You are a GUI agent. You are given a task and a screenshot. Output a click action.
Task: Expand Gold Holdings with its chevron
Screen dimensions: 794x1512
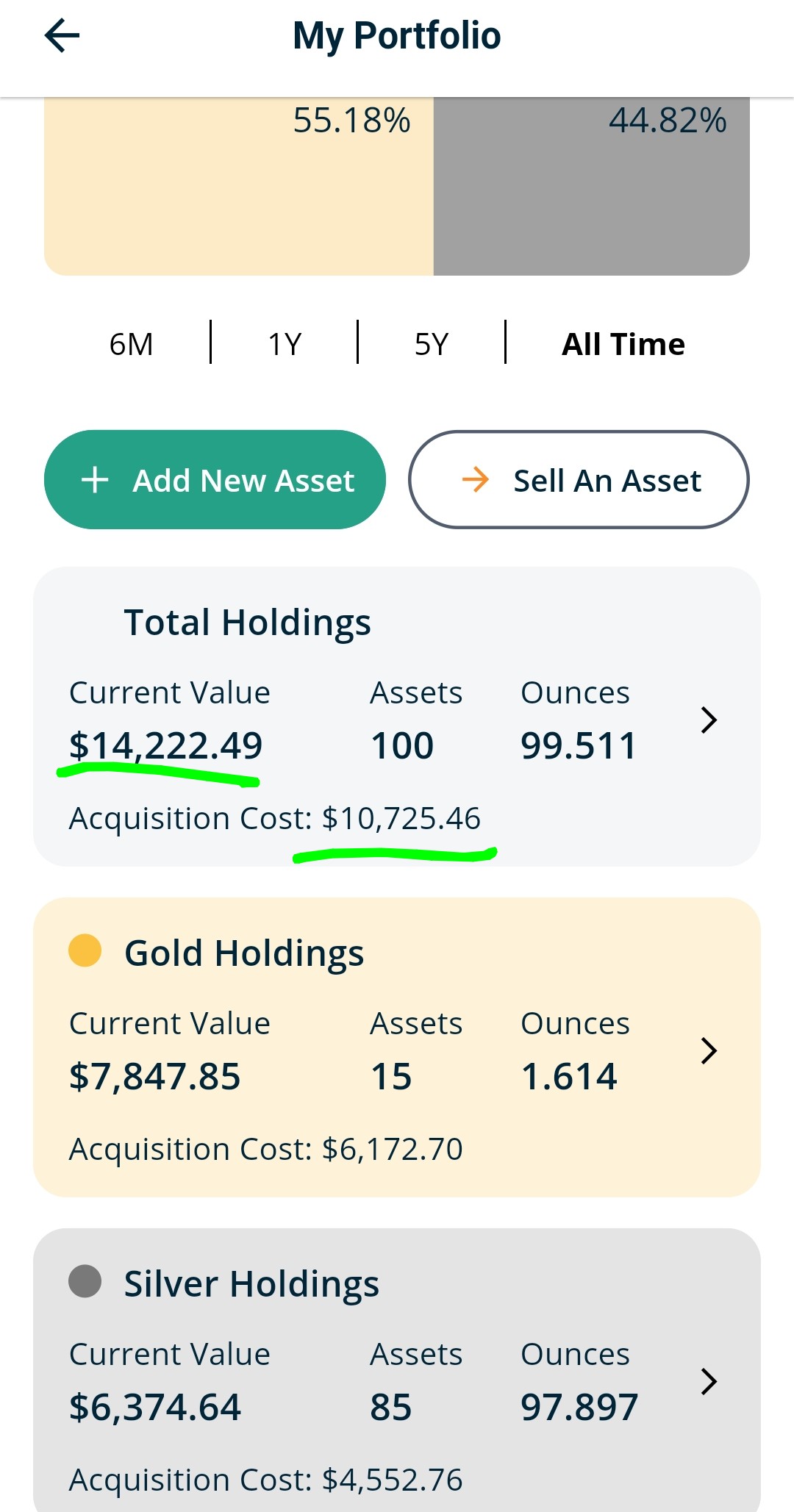(x=709, y=1050)
